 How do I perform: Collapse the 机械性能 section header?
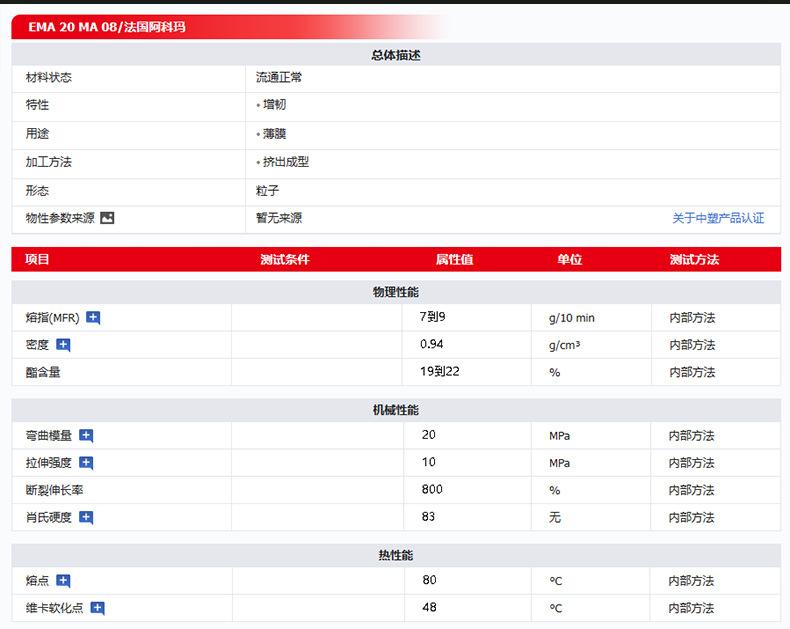(x=396, y=410)
